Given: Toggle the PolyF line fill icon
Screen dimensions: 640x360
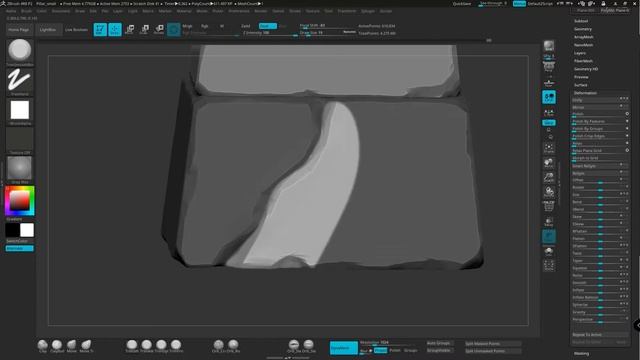Looking at the screenshot, I should pos(549,206).
